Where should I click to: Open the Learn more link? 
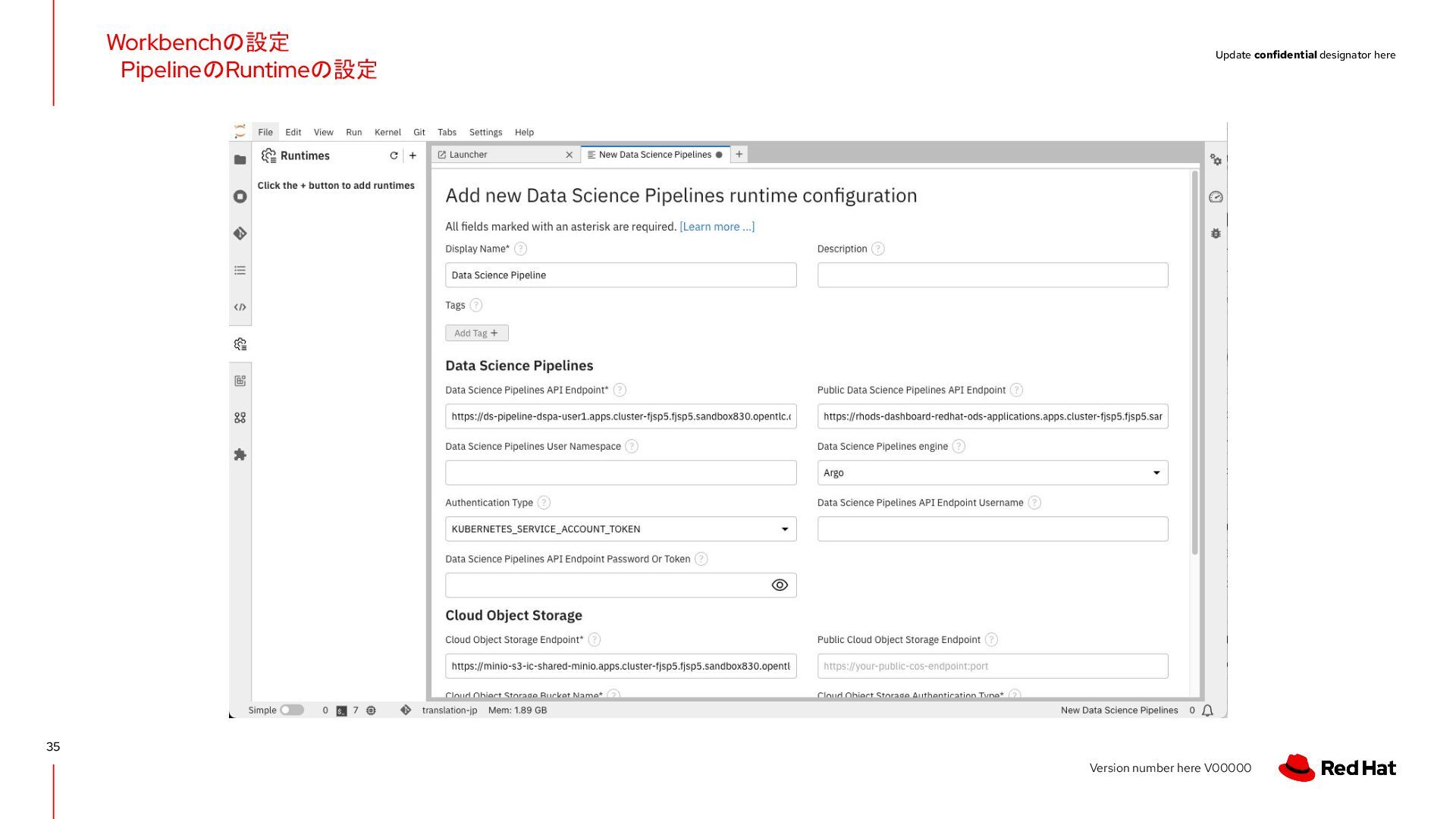(x=717, y=227)
